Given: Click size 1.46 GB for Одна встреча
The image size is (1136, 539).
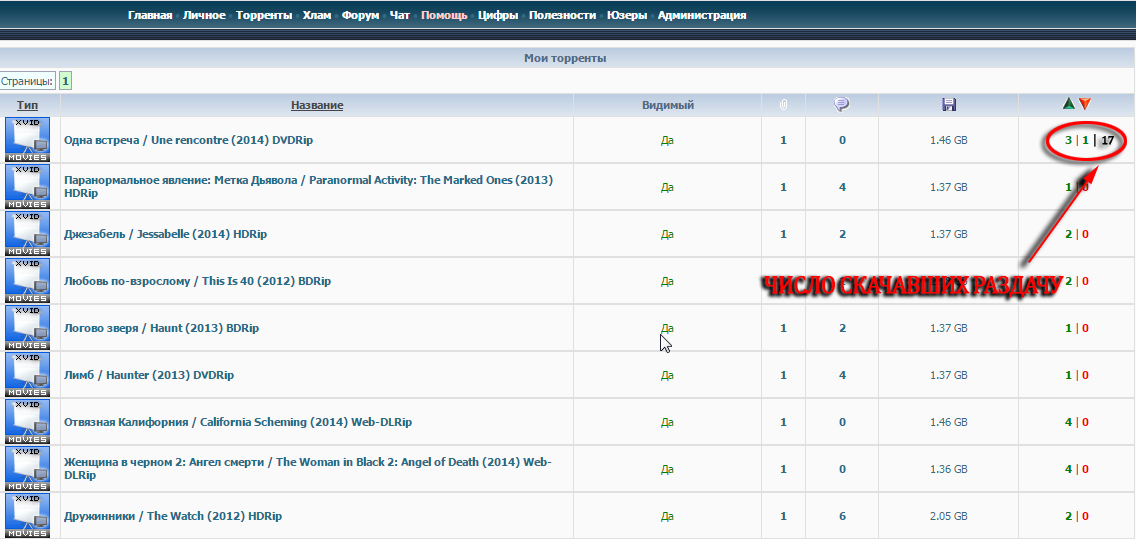Looking at the screenshot, I should [948, 140].
